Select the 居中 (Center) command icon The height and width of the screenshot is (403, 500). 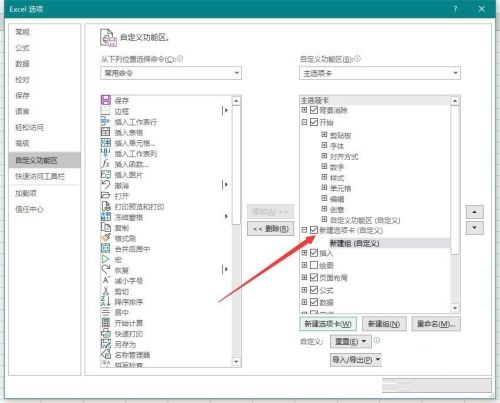(x=106, y=312)
